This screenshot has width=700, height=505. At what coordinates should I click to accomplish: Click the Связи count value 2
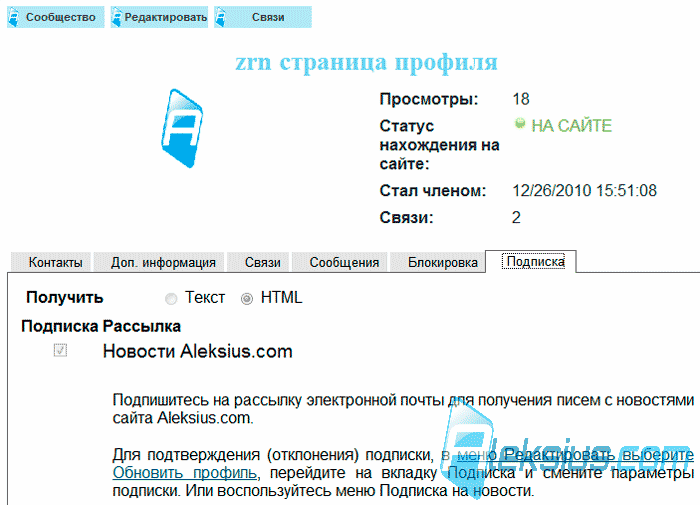(516, 217)
